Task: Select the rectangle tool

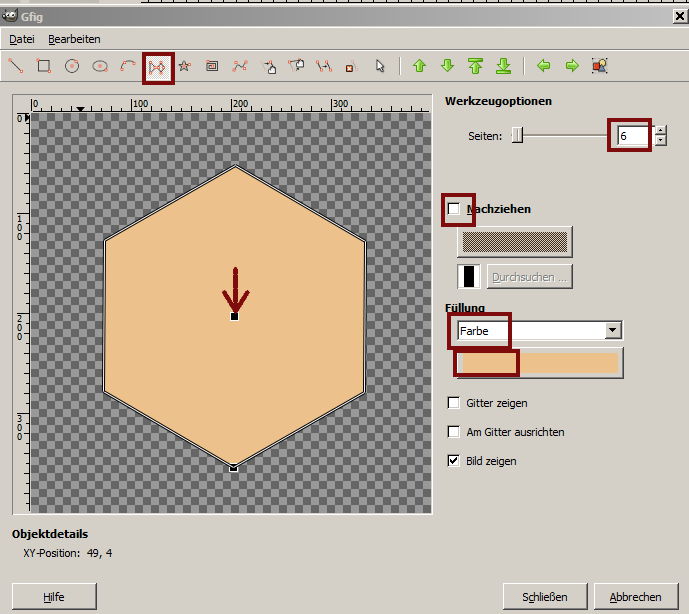Action: click(44, 66)
